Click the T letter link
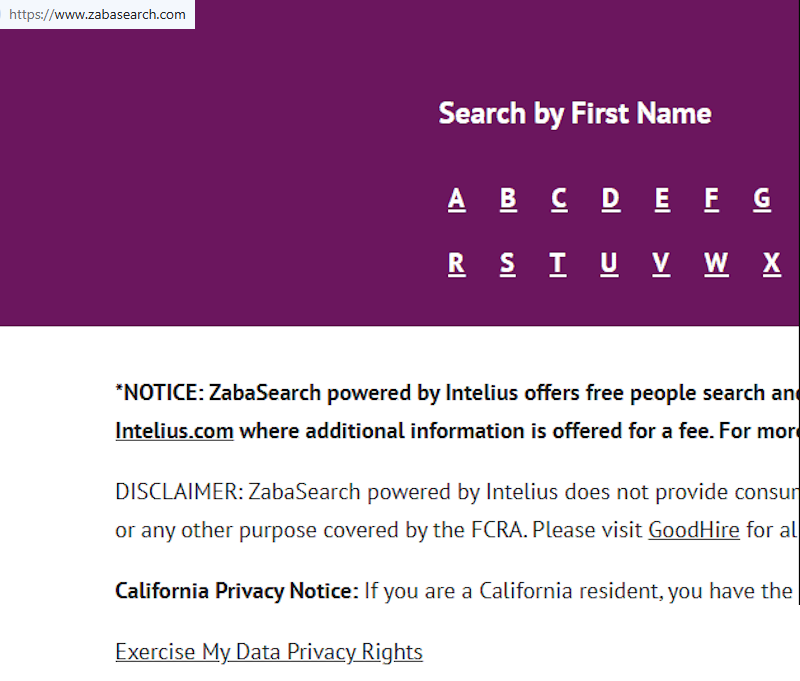 pos(557,263)
